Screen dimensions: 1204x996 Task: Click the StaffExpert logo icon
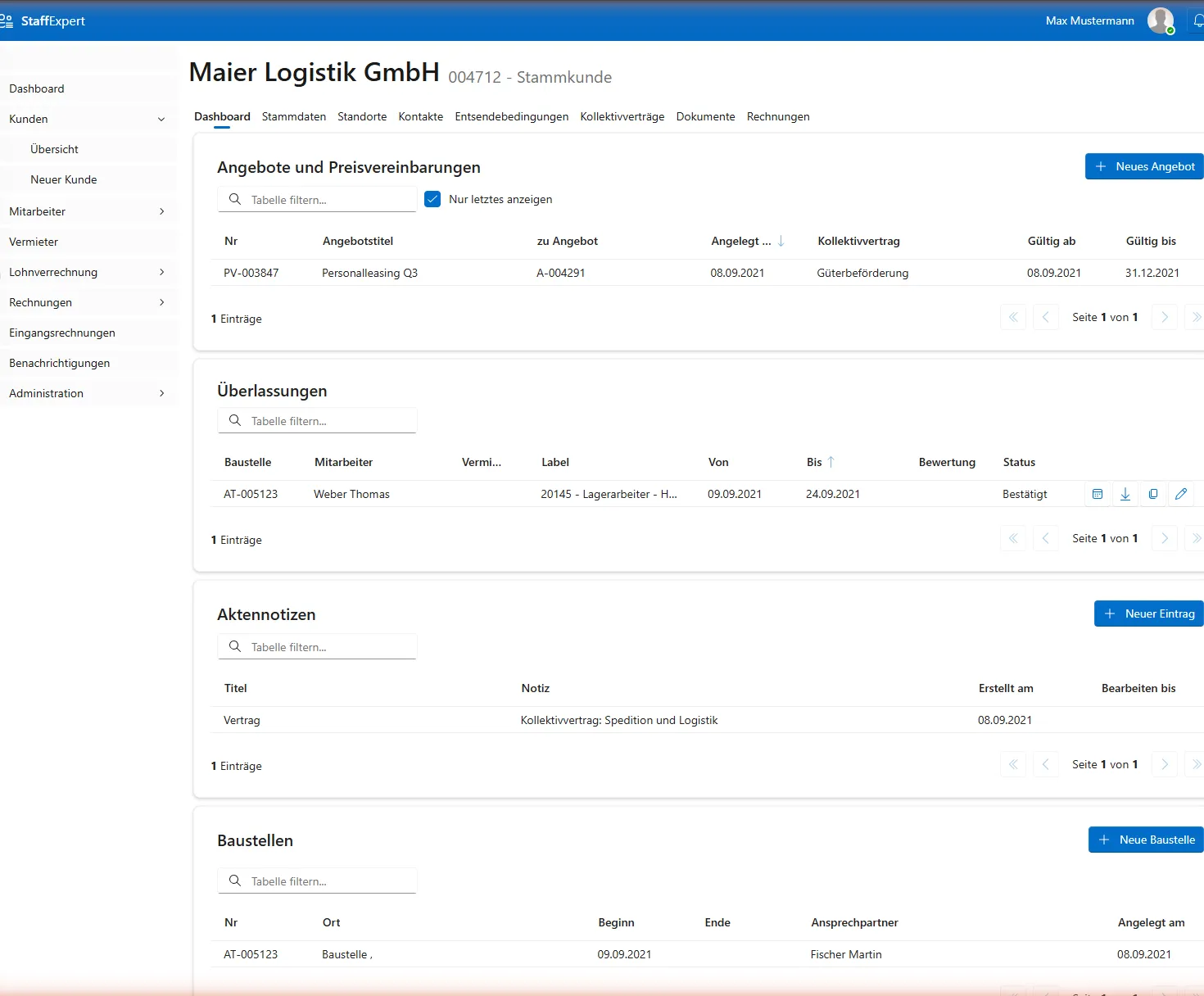tap(8, 20)
